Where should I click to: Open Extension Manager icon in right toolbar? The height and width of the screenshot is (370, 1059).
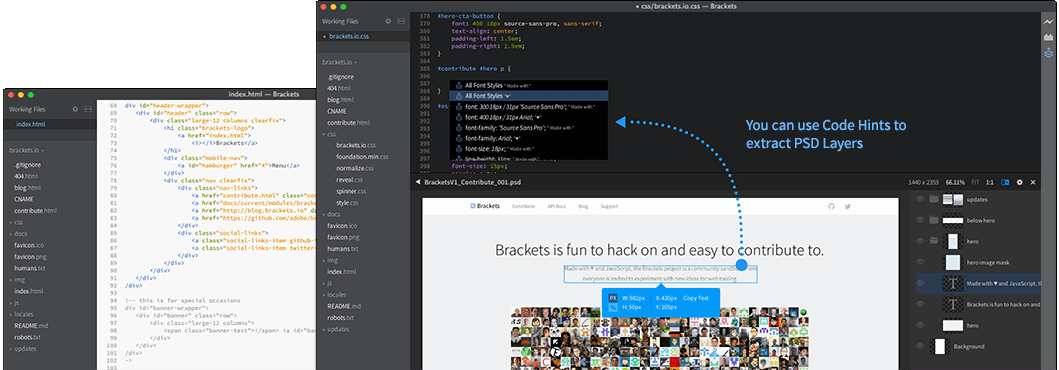click(x=1049, y=37)
